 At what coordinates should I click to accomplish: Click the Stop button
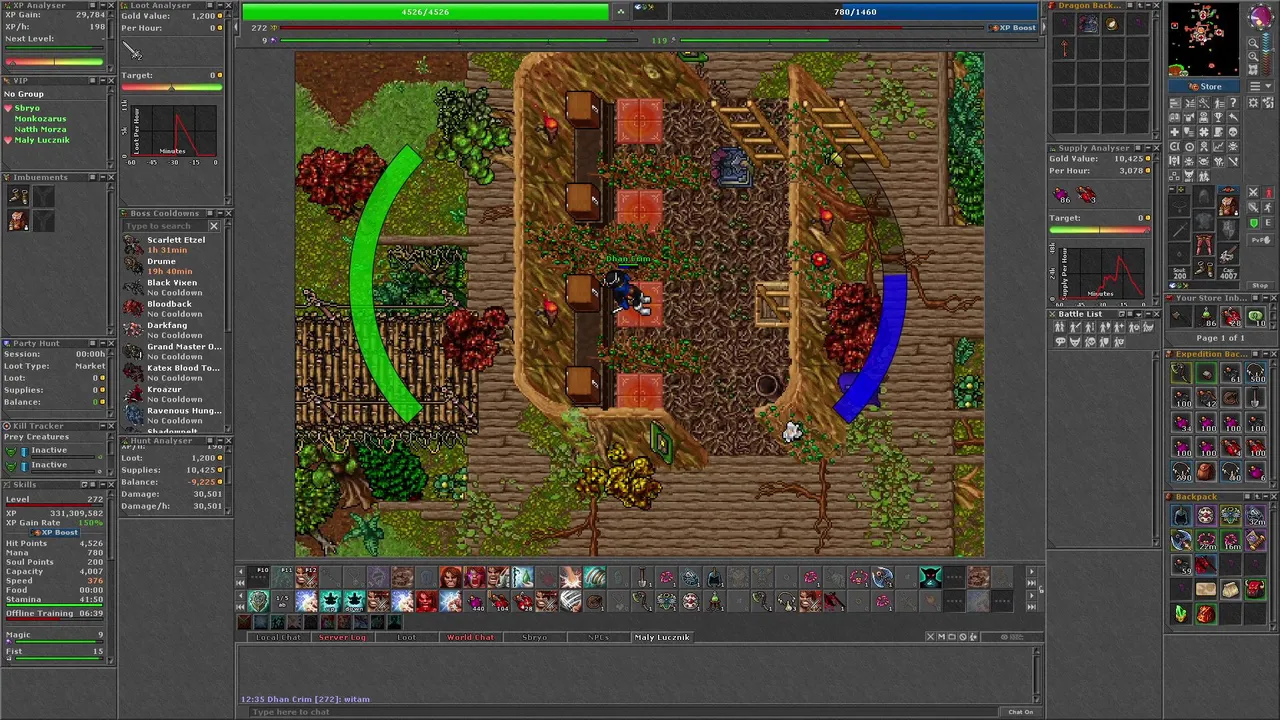[x=1260, y=285]
